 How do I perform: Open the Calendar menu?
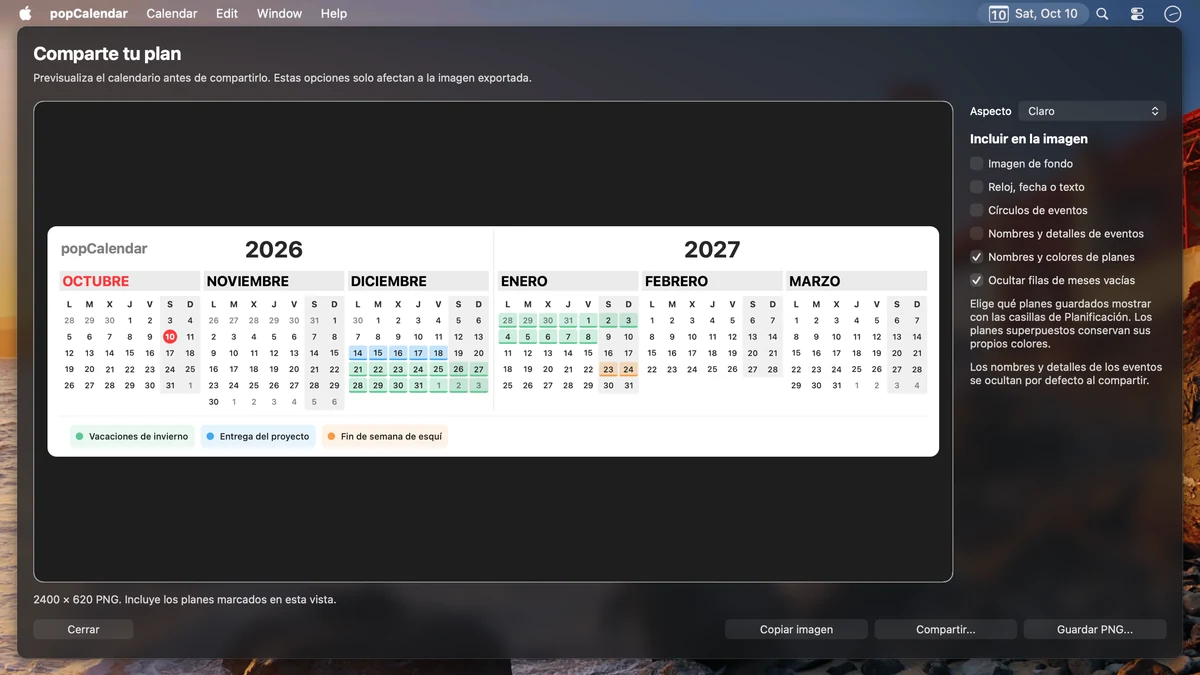[172, 14]
